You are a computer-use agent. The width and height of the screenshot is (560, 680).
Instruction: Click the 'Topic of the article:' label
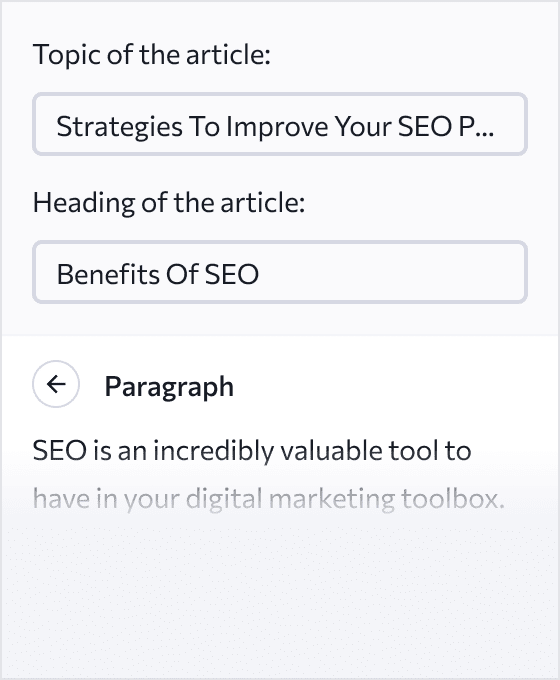(152, 55)
